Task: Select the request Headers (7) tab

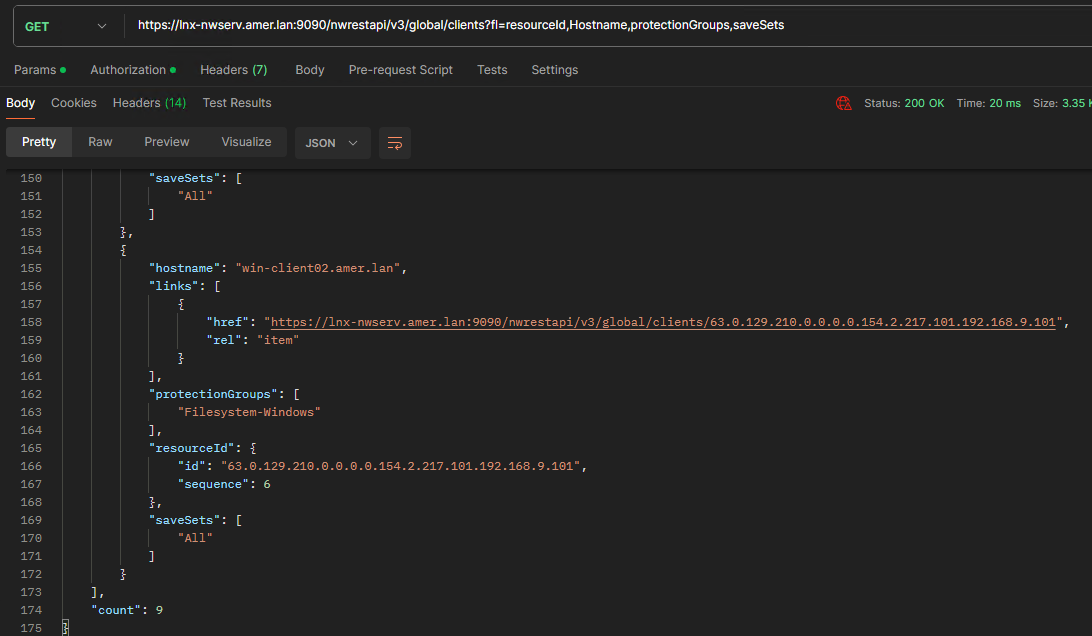Action: click(x=233, y=70)
